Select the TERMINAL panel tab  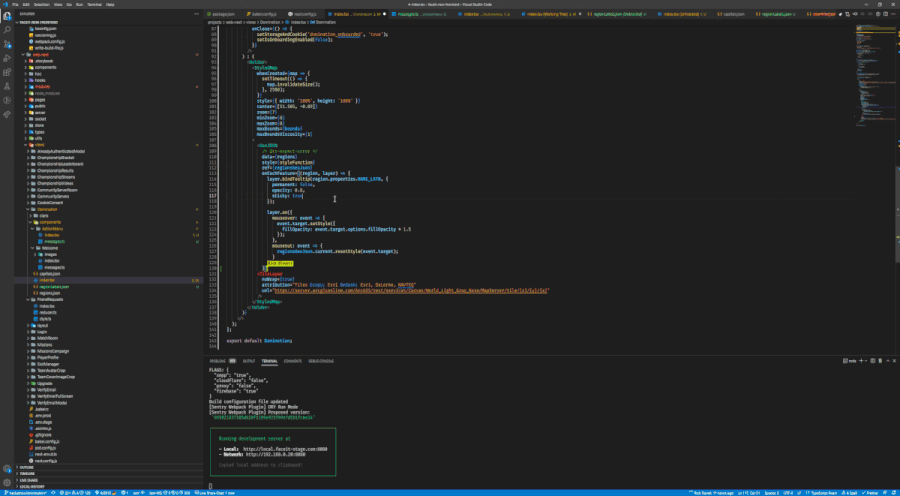pyautogui.click(x=269, y=361)
